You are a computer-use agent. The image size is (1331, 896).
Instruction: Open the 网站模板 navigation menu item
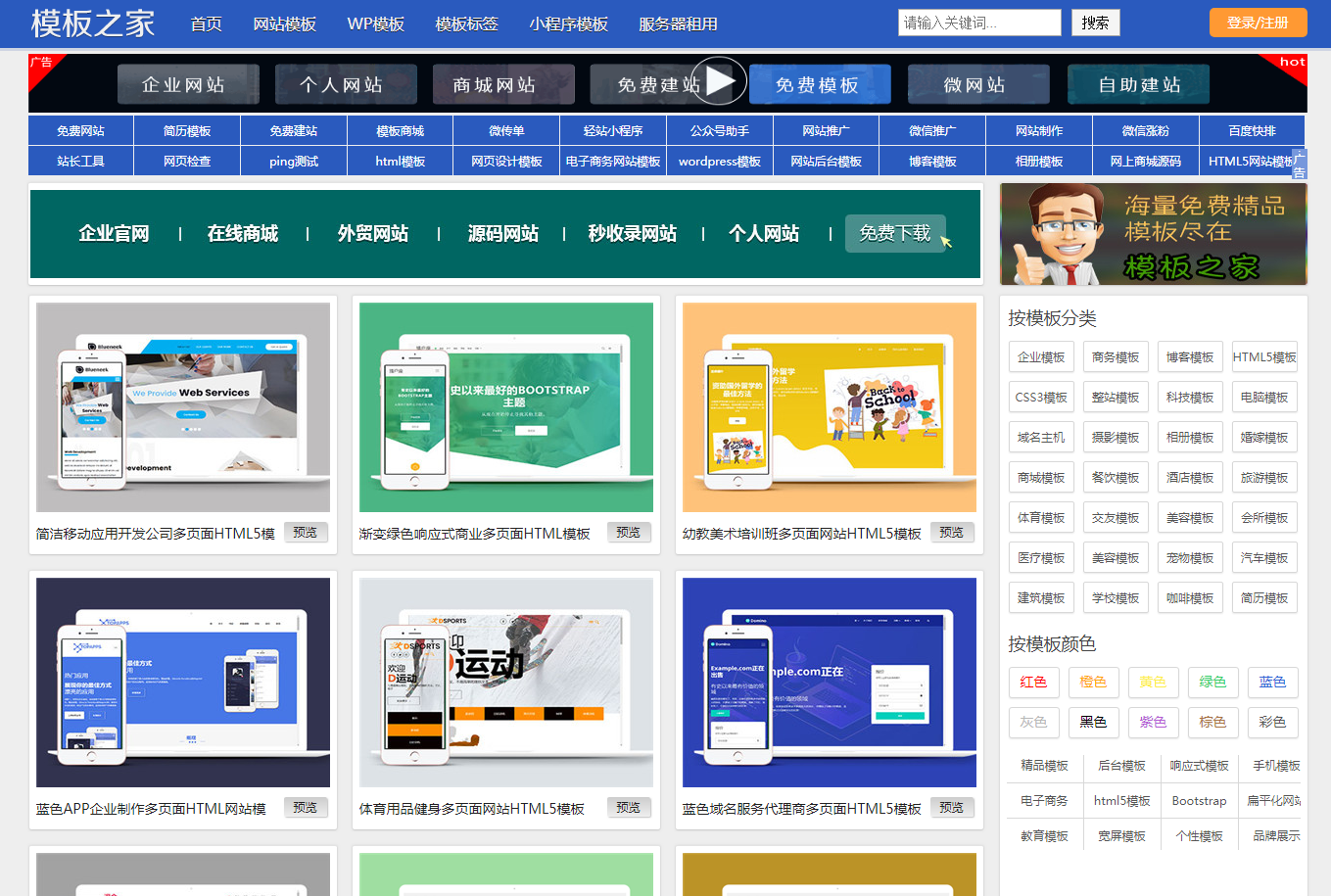[284, 24]
